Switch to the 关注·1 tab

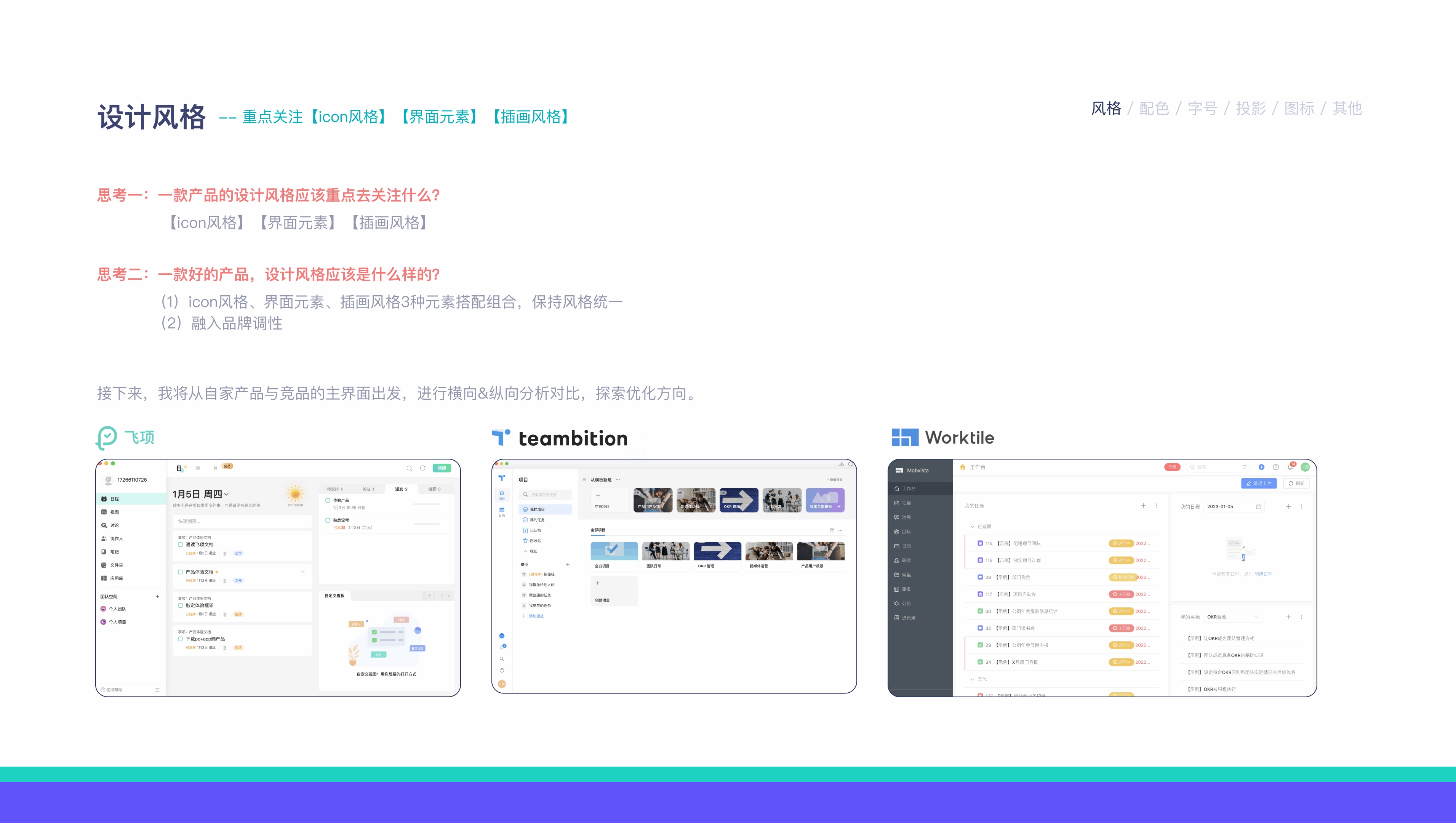click(x=368, y=489)
